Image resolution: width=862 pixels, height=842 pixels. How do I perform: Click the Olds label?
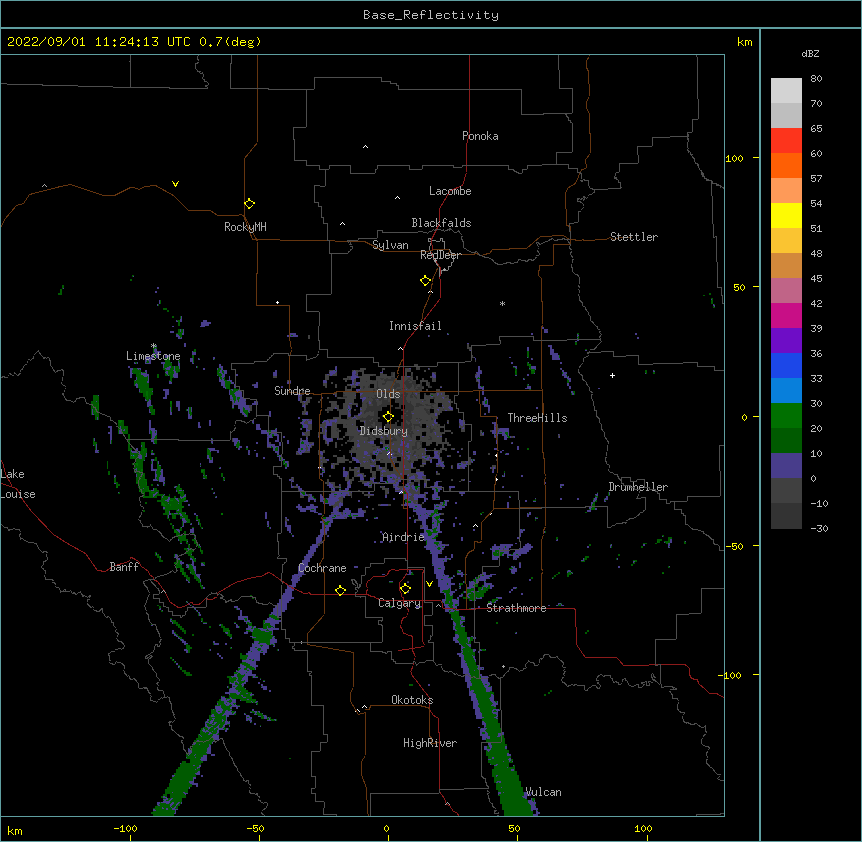point(388,394)
